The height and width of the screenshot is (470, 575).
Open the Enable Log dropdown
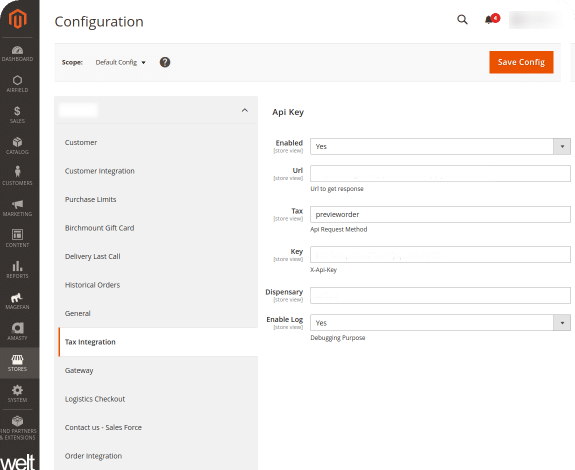(440, 323)
